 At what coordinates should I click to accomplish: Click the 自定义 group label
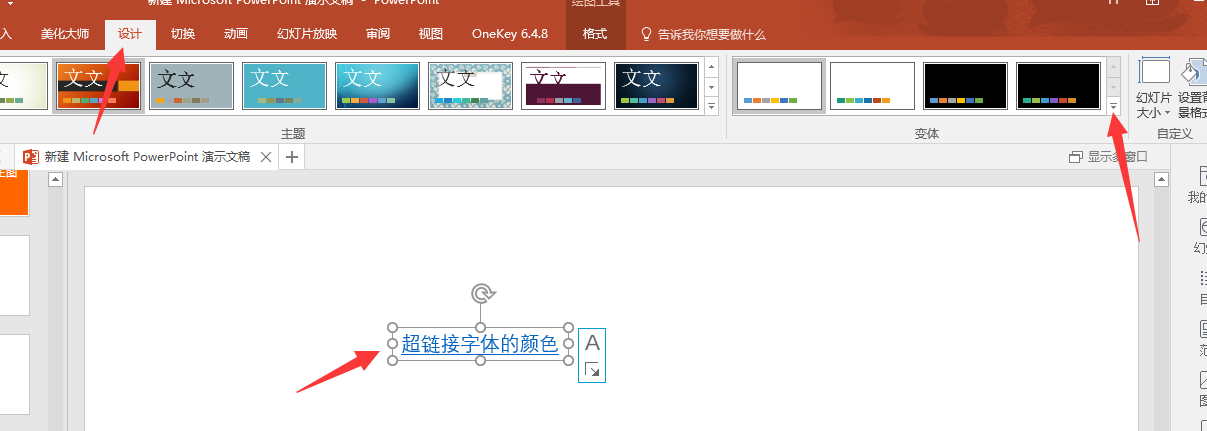click(x=1175, y=133)
